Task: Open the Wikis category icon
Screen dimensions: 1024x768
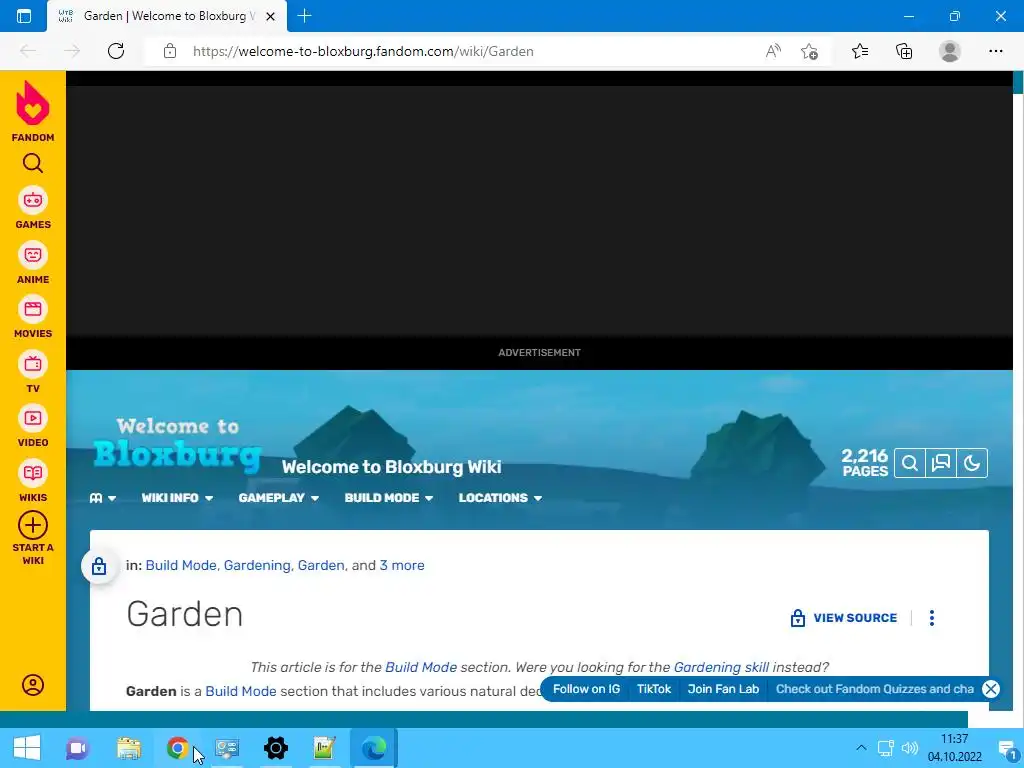Action: pyautogui.click(x=33, y=473)
